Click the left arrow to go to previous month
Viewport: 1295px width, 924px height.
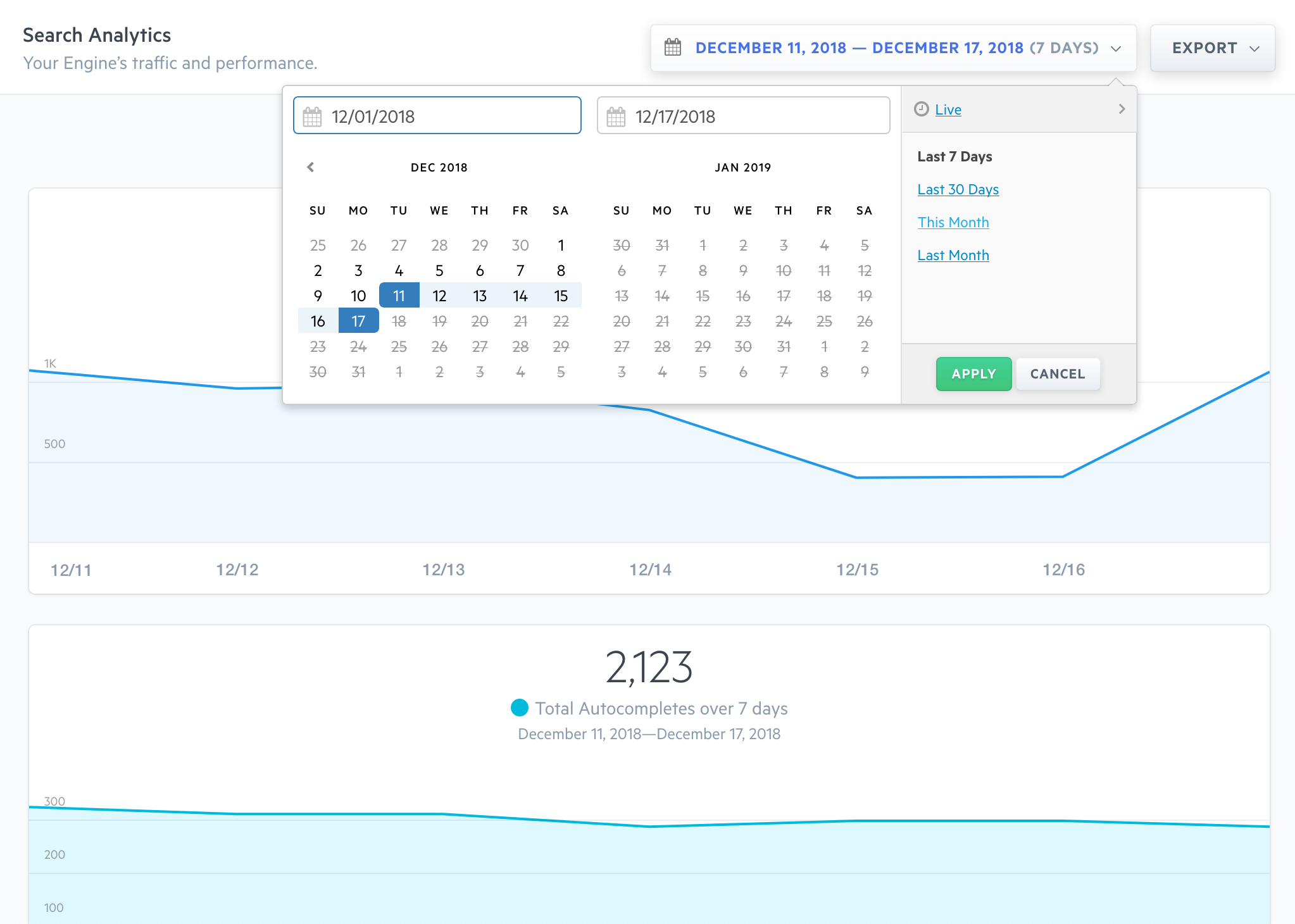[311, 167]
